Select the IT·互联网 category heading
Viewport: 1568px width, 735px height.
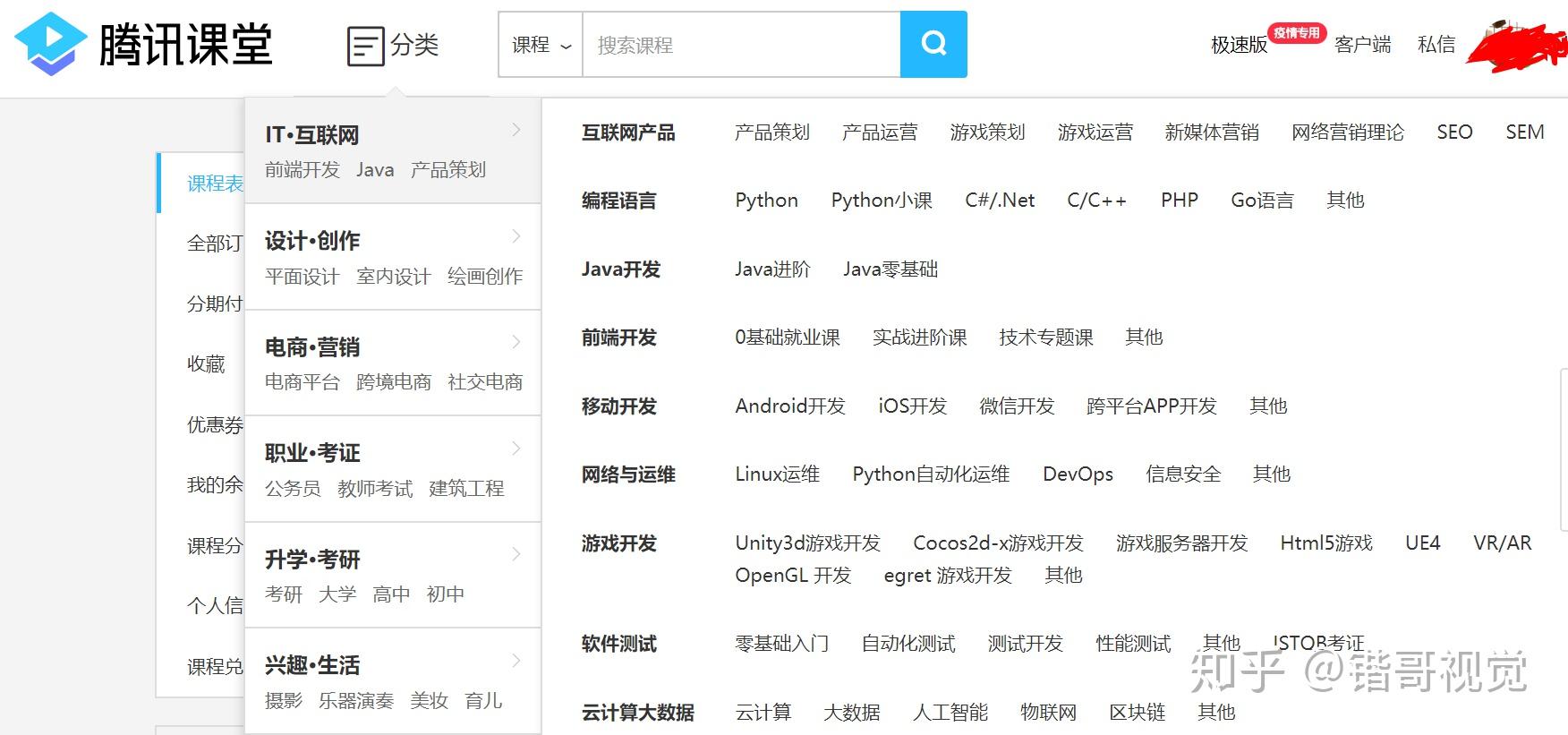tap(312, 135)
